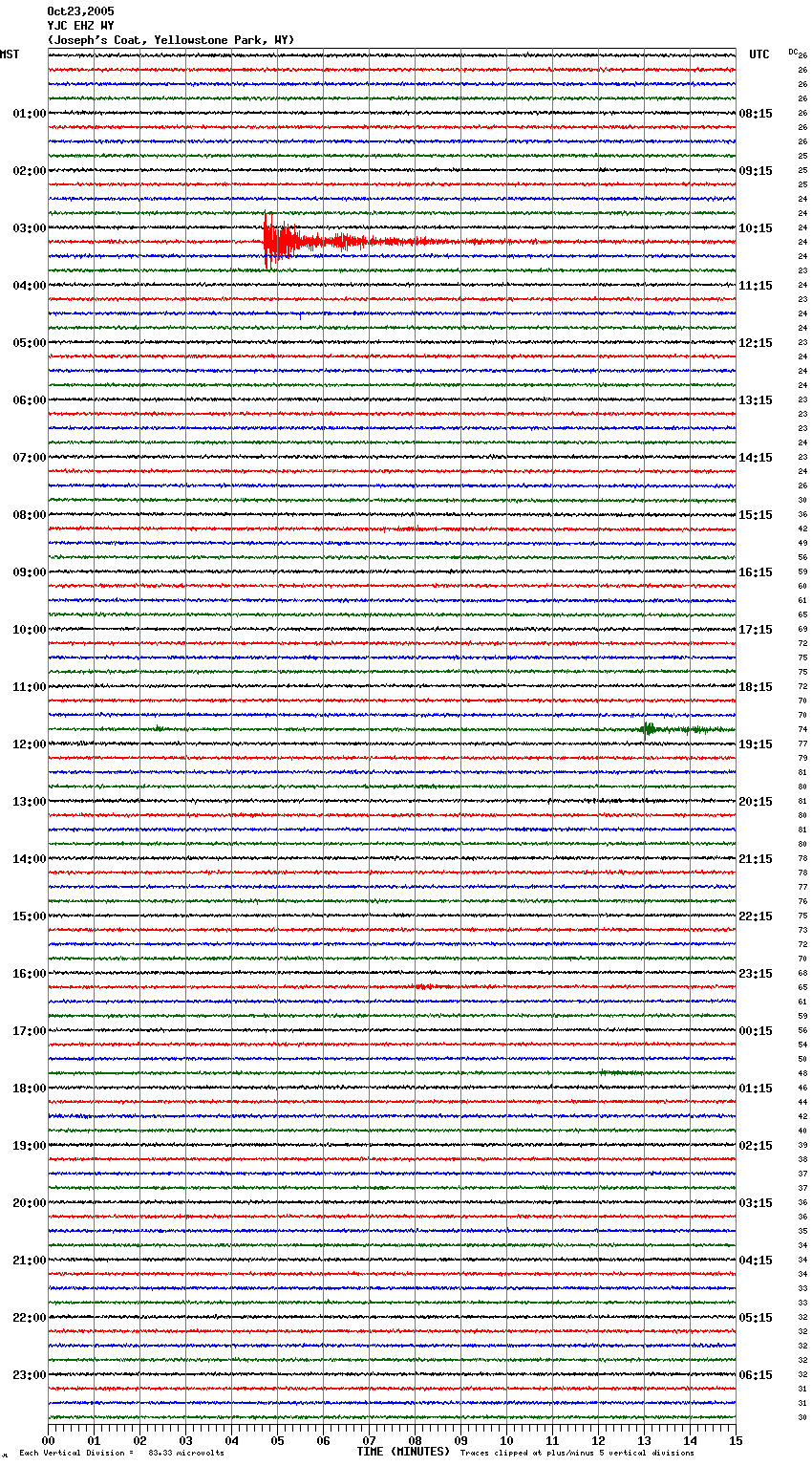Click the MST timezone label
Image resolution: width=812 pixels, height=1466 pixels.
pos(10,54)
